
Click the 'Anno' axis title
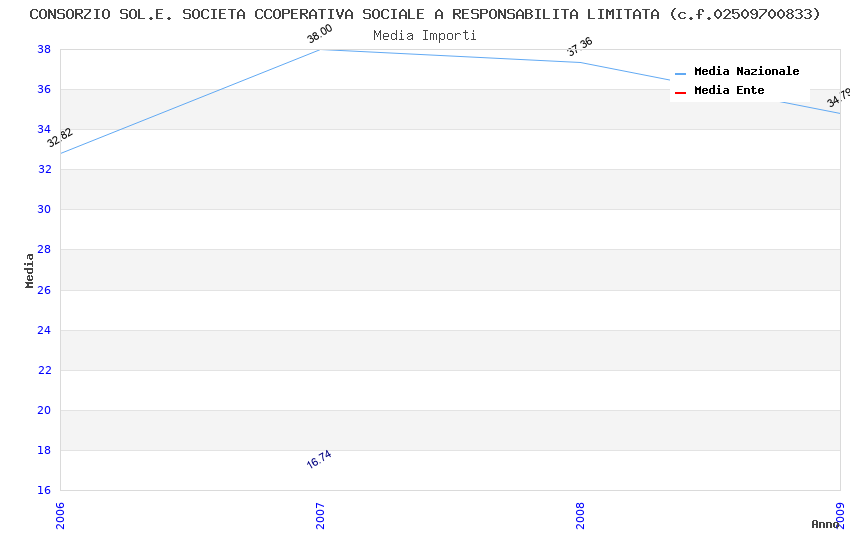pyautogui.click(x=825, y=524)
